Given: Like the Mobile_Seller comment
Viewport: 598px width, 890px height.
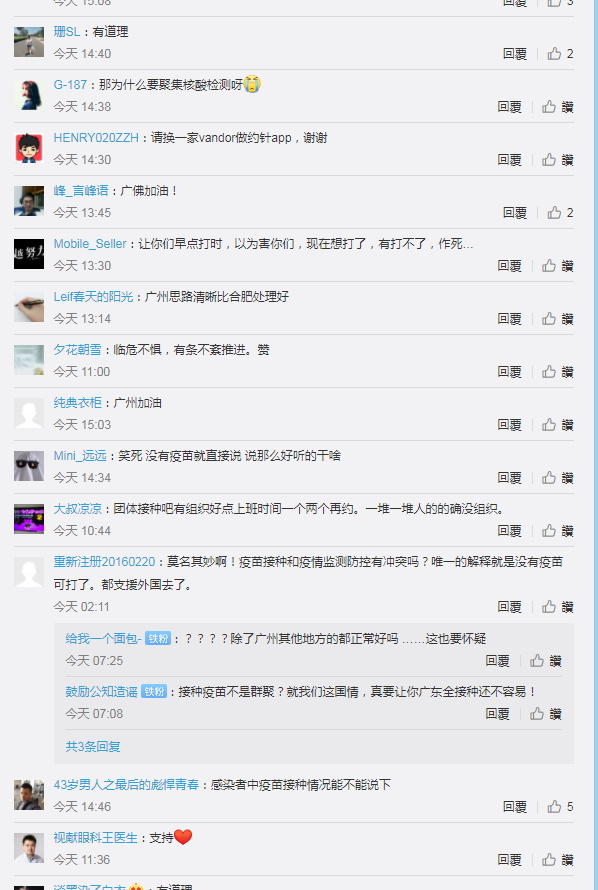Looking at the screenshot, I should [x=557, y=266].
